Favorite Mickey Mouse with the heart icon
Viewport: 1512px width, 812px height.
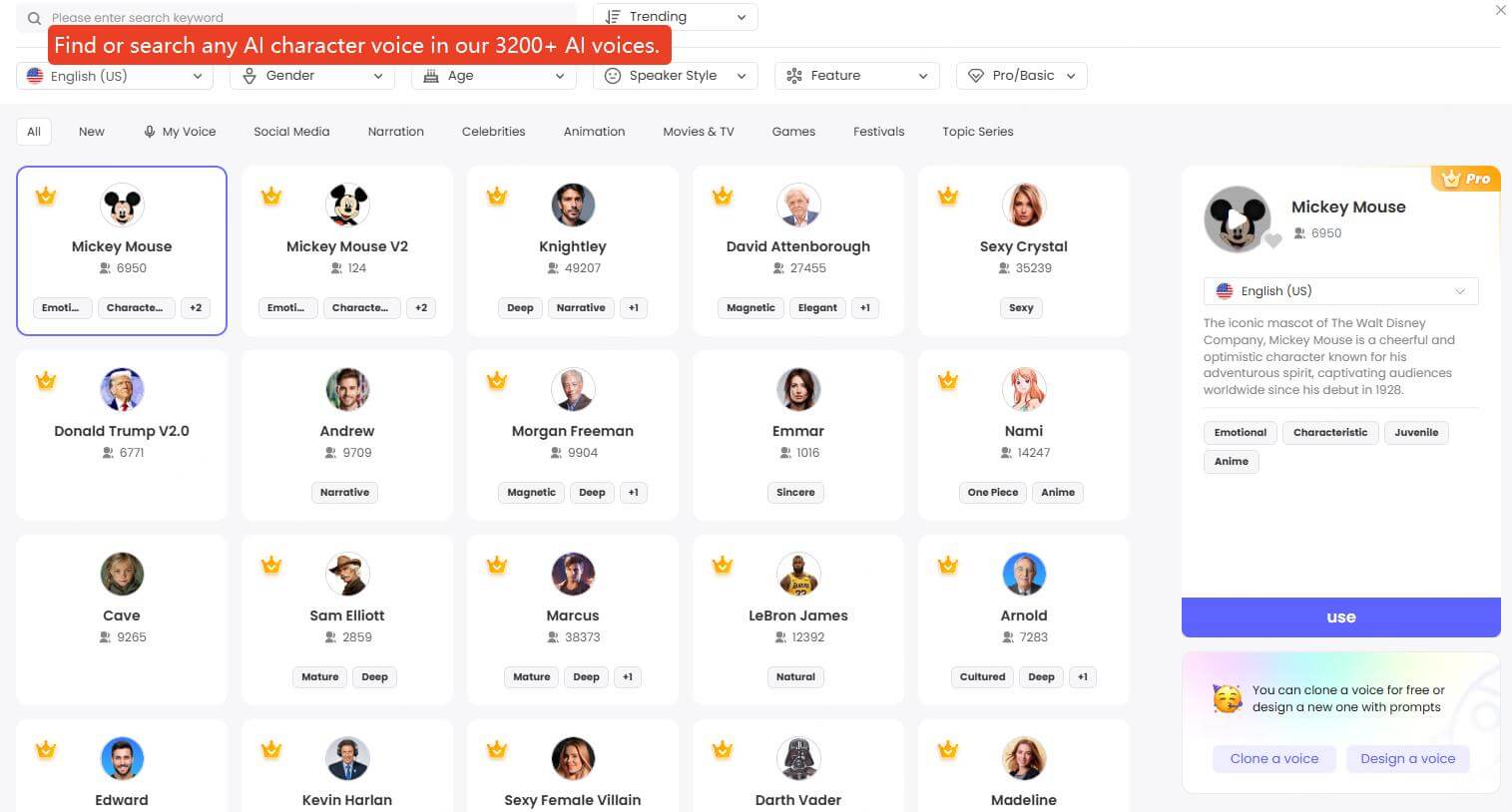click(x=1272, y=240)
